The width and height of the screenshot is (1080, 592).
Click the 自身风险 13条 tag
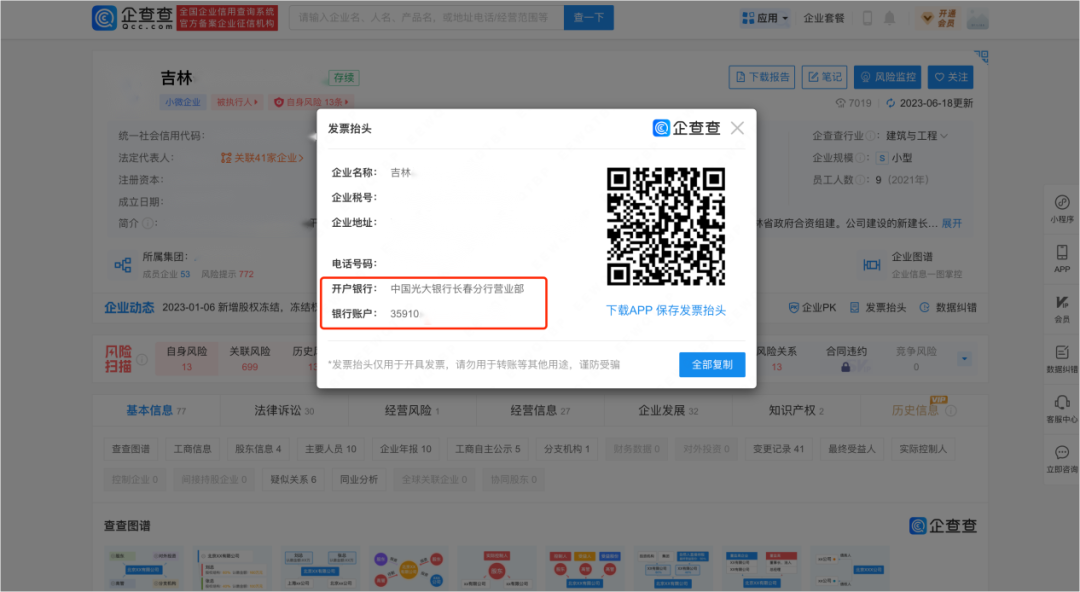311,102
